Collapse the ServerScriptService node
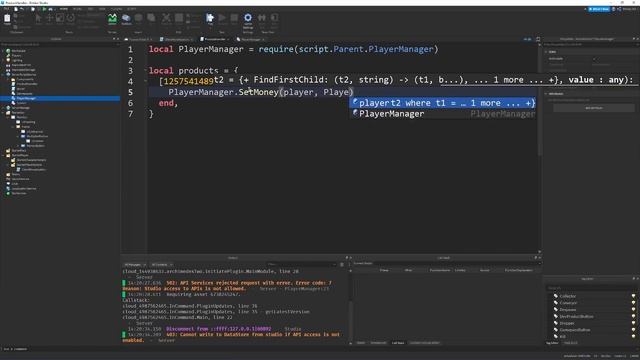Screen dimensions: 640x360 3,74
